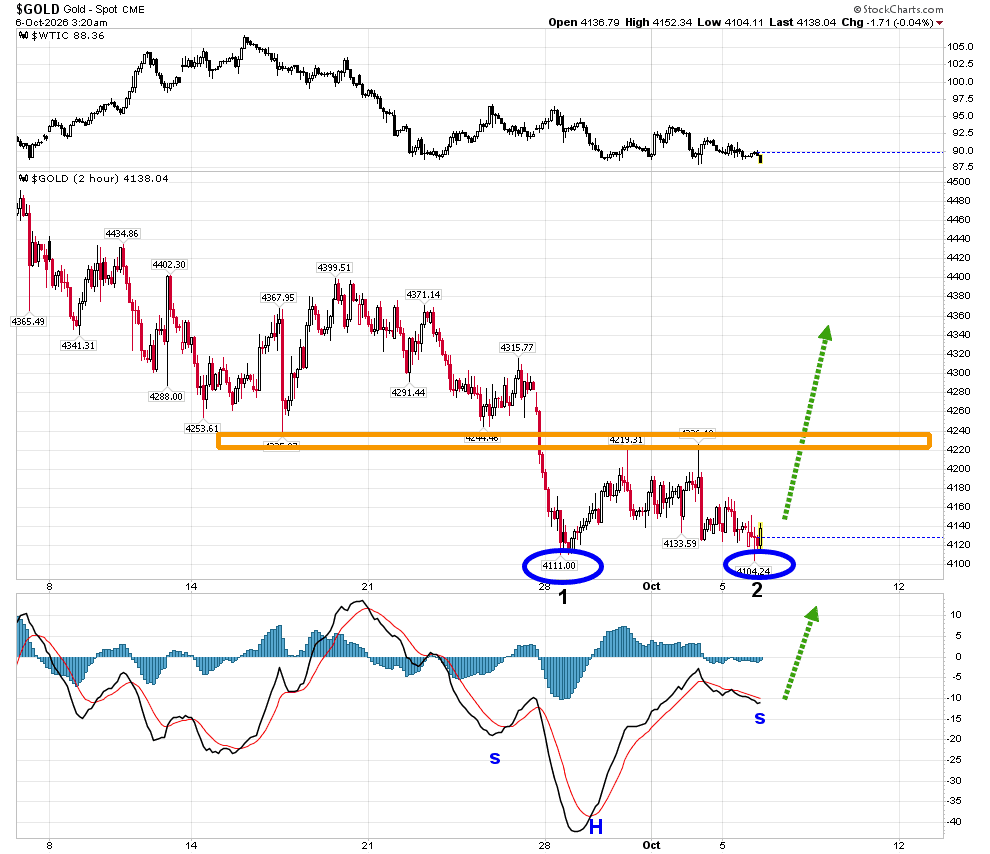This screenshot has height=854, width=990.
Task: Click the candlestick icon beside the $GOLD (2 hour) legend
Action: pos(24,179)
